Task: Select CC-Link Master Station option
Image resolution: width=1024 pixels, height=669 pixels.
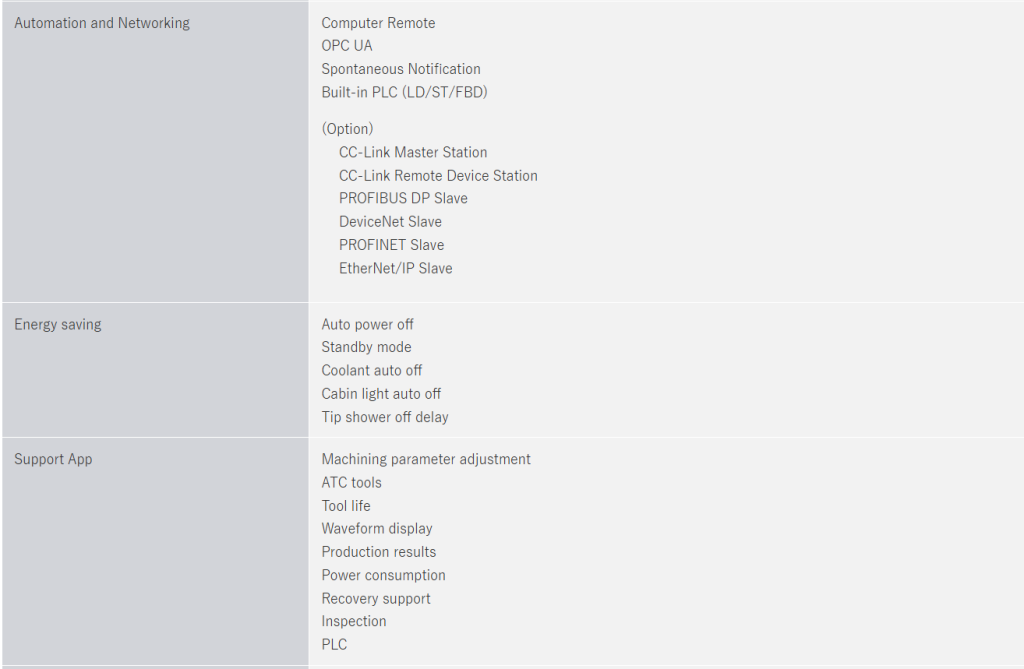Action: pos(413,152)
